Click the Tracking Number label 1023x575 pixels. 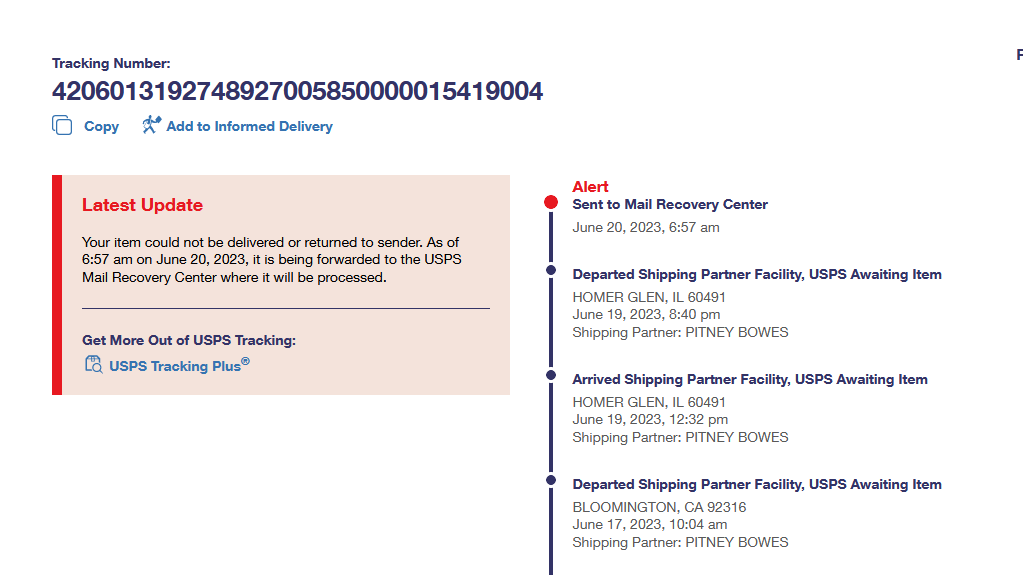point(111,63)
